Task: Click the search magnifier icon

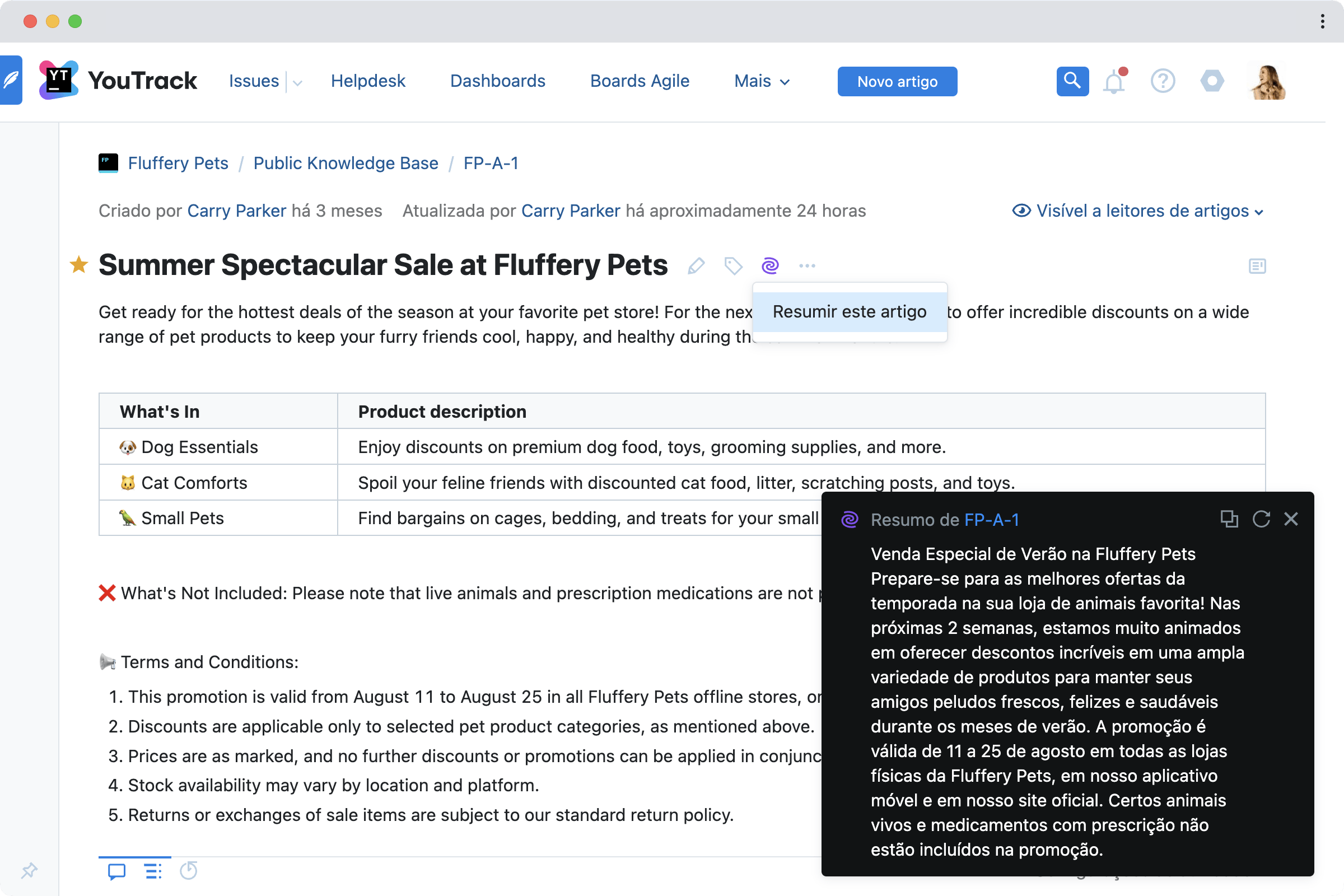Action: 1072,82
